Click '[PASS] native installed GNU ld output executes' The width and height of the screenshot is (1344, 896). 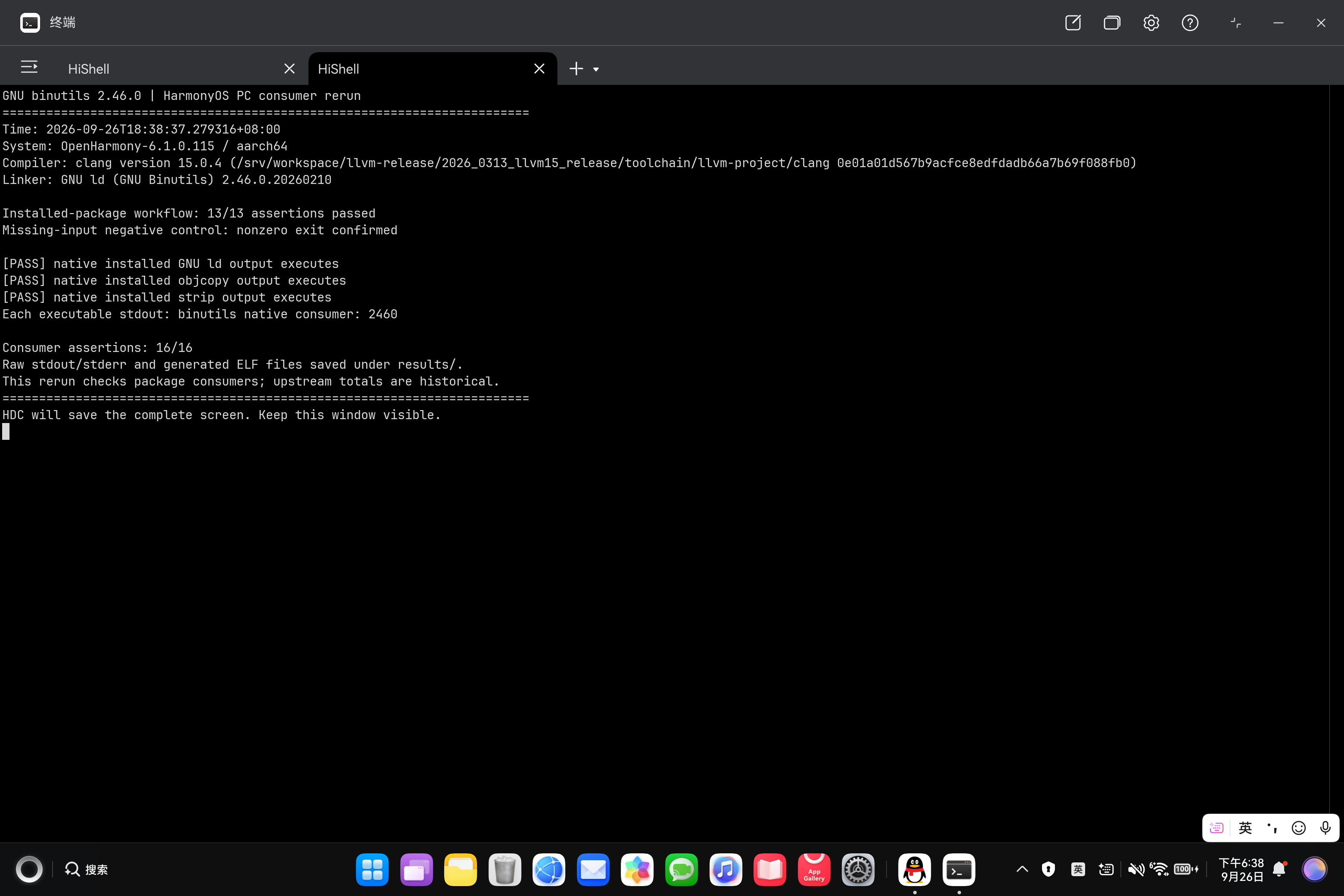(x=171, y=264)
